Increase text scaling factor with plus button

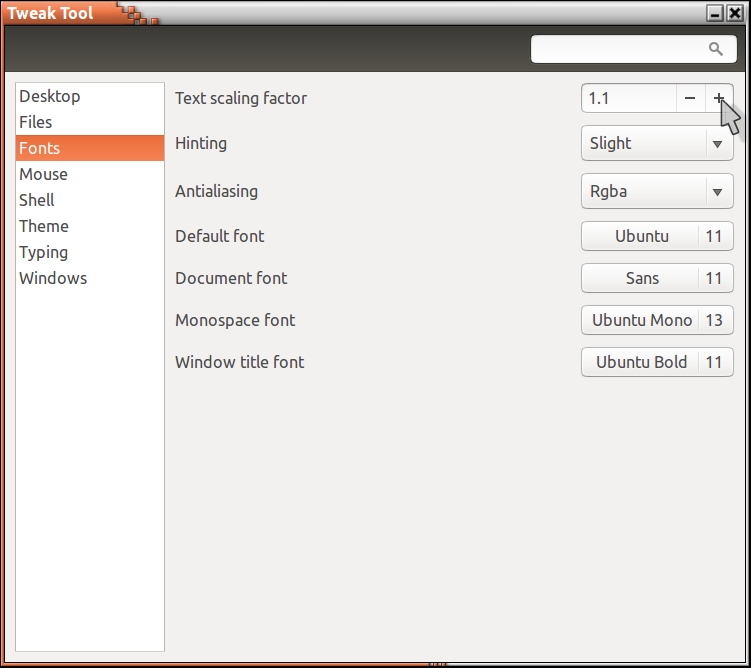[x=718, y=98]
